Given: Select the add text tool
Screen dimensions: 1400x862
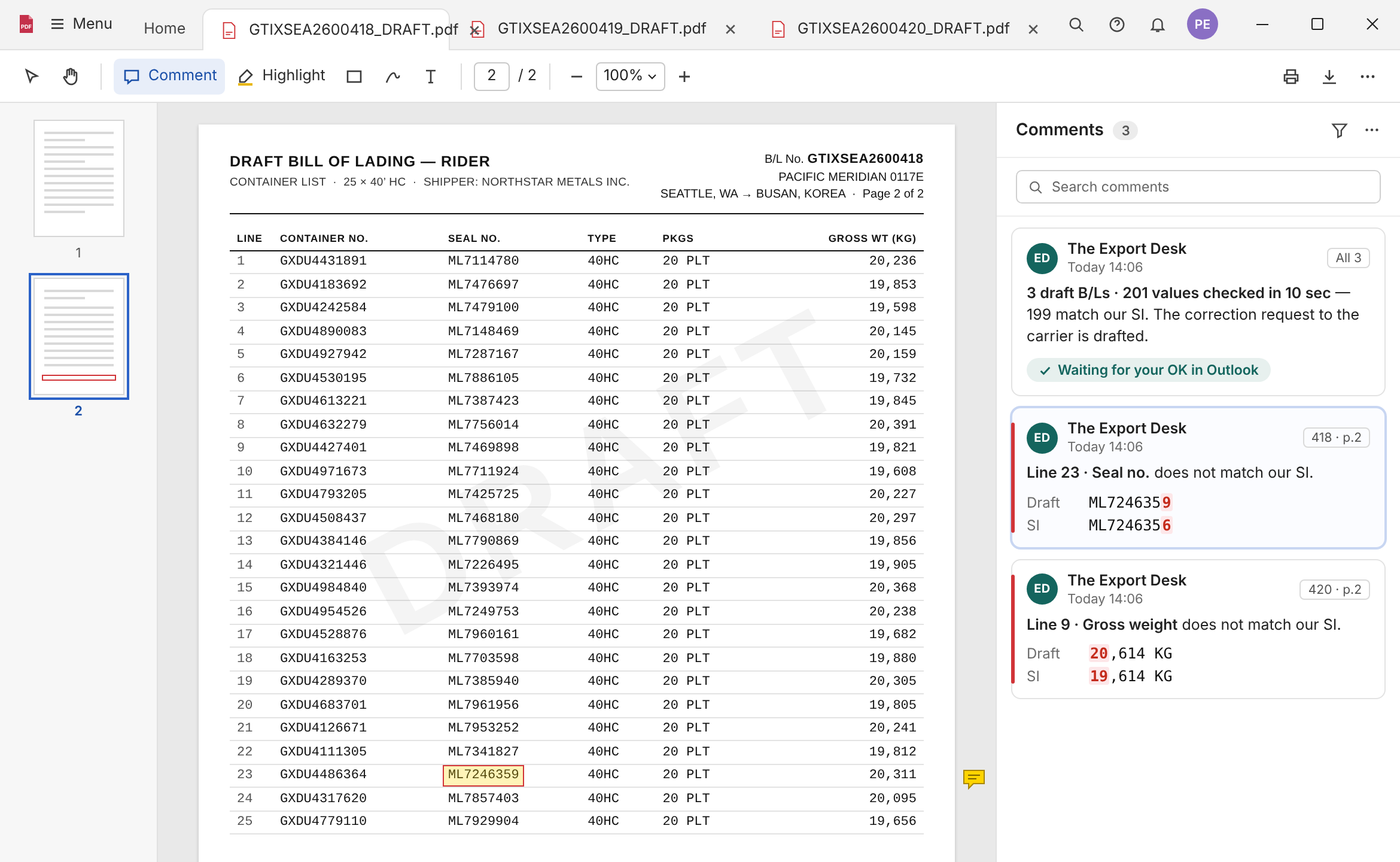Looking at the screenshot, I should pos(430,76).
